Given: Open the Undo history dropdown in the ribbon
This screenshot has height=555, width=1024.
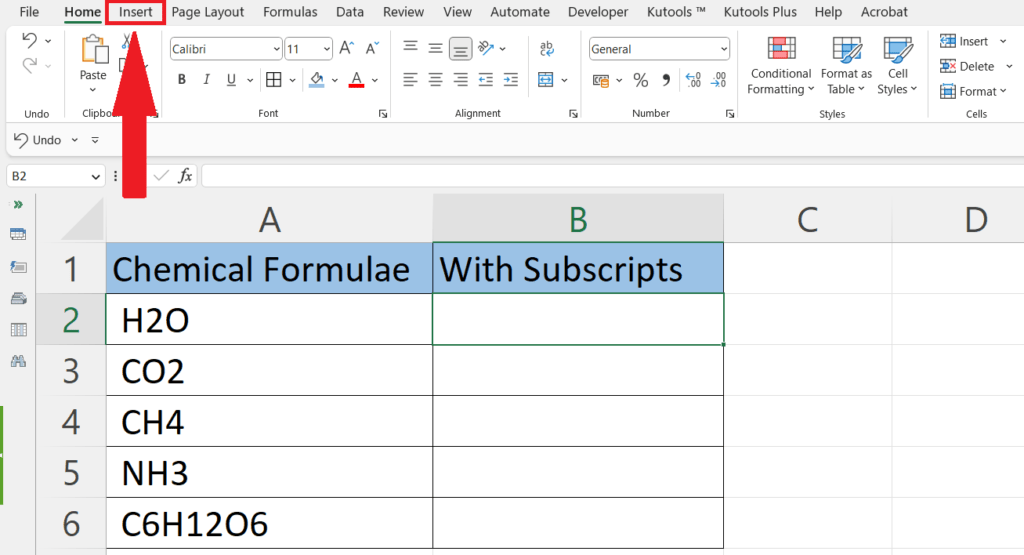Looking at the screenshot, I should 48,40.
